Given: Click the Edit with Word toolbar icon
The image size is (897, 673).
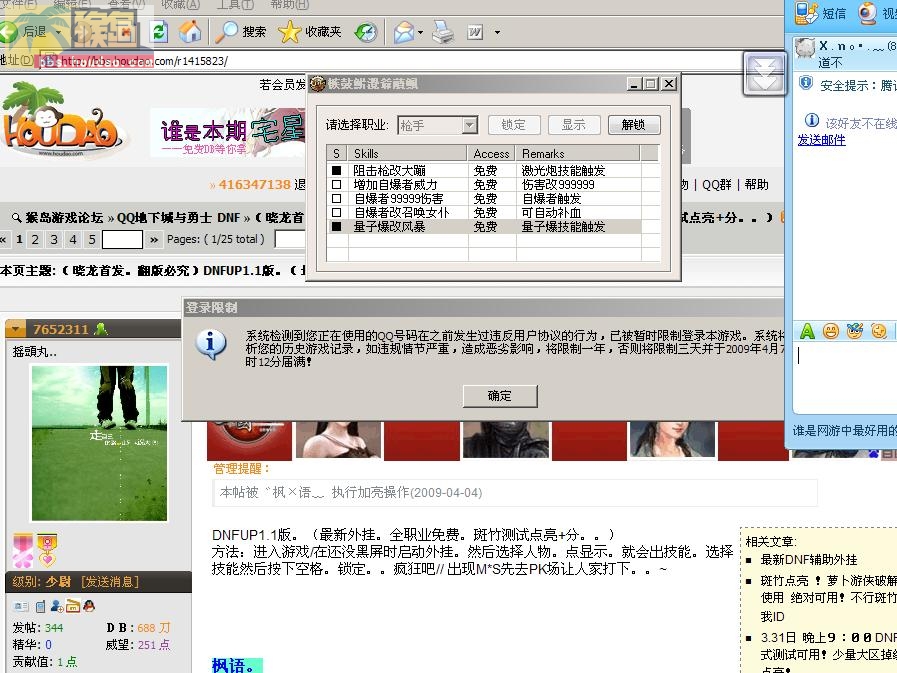Looking at the screenshot, I should [x=474, y=33].
